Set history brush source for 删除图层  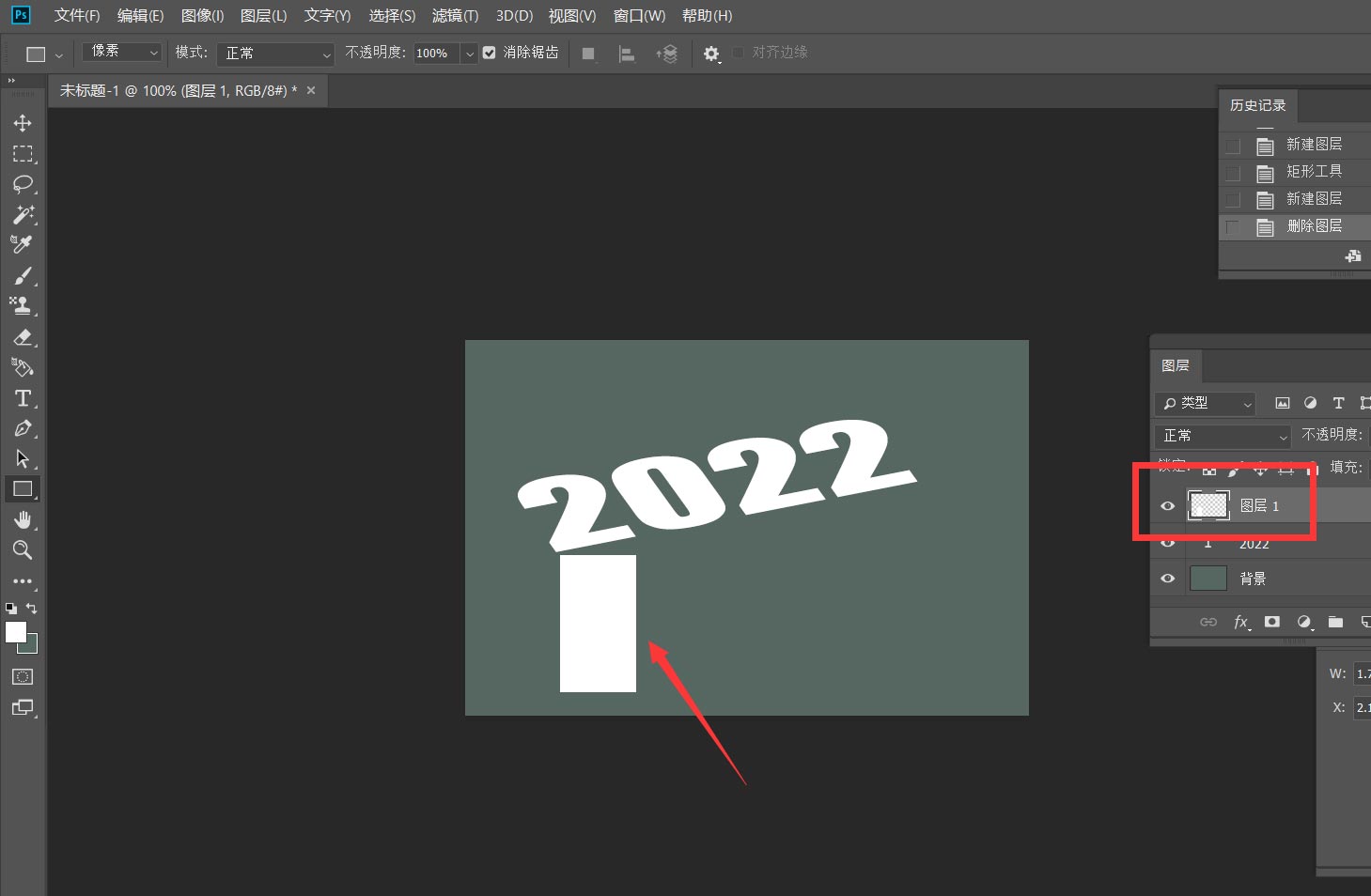click(x=1233, y=226)
